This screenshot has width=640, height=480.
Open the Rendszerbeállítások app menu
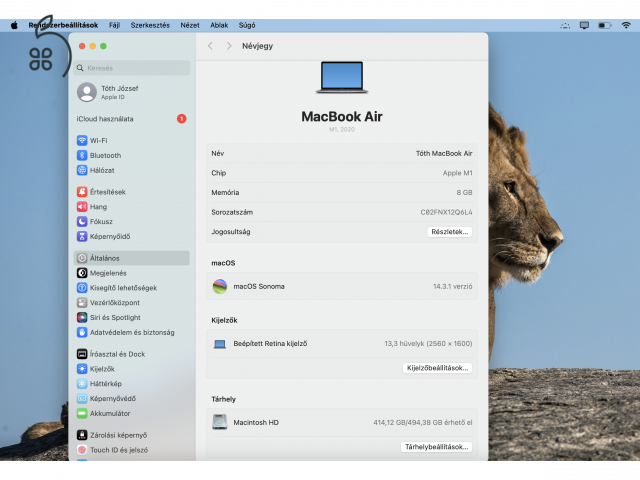[x=63, y=25]
